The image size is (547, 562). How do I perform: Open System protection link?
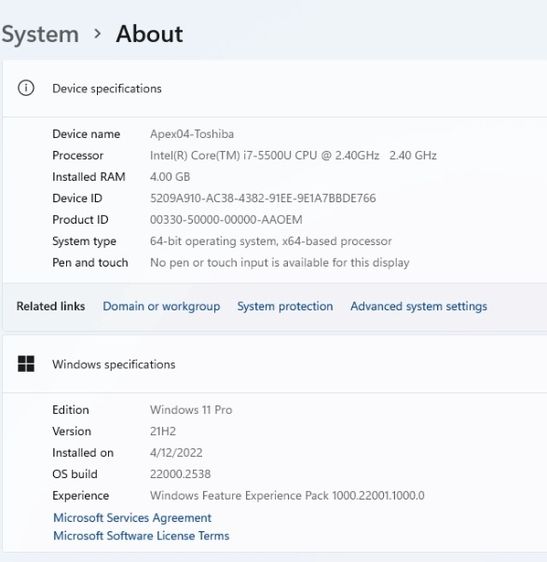[x=285, y=306]
